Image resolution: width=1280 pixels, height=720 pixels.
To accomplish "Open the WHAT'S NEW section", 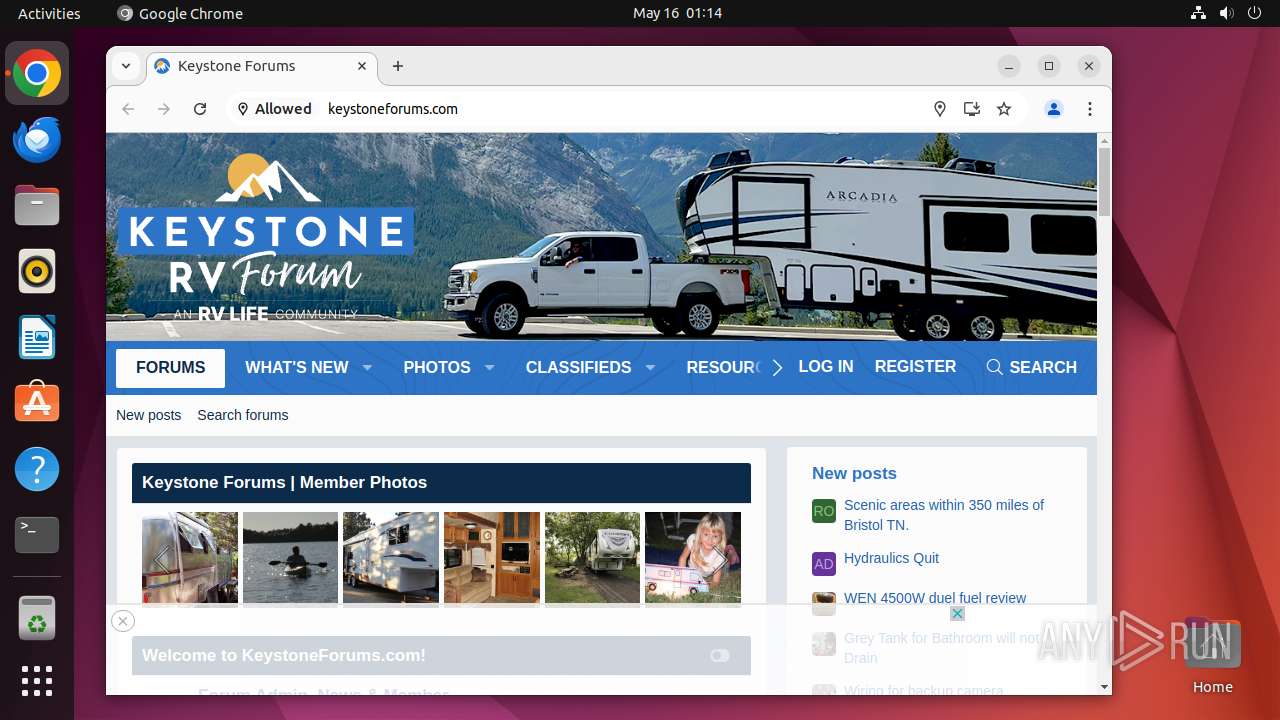I will [x=297, y=368].
